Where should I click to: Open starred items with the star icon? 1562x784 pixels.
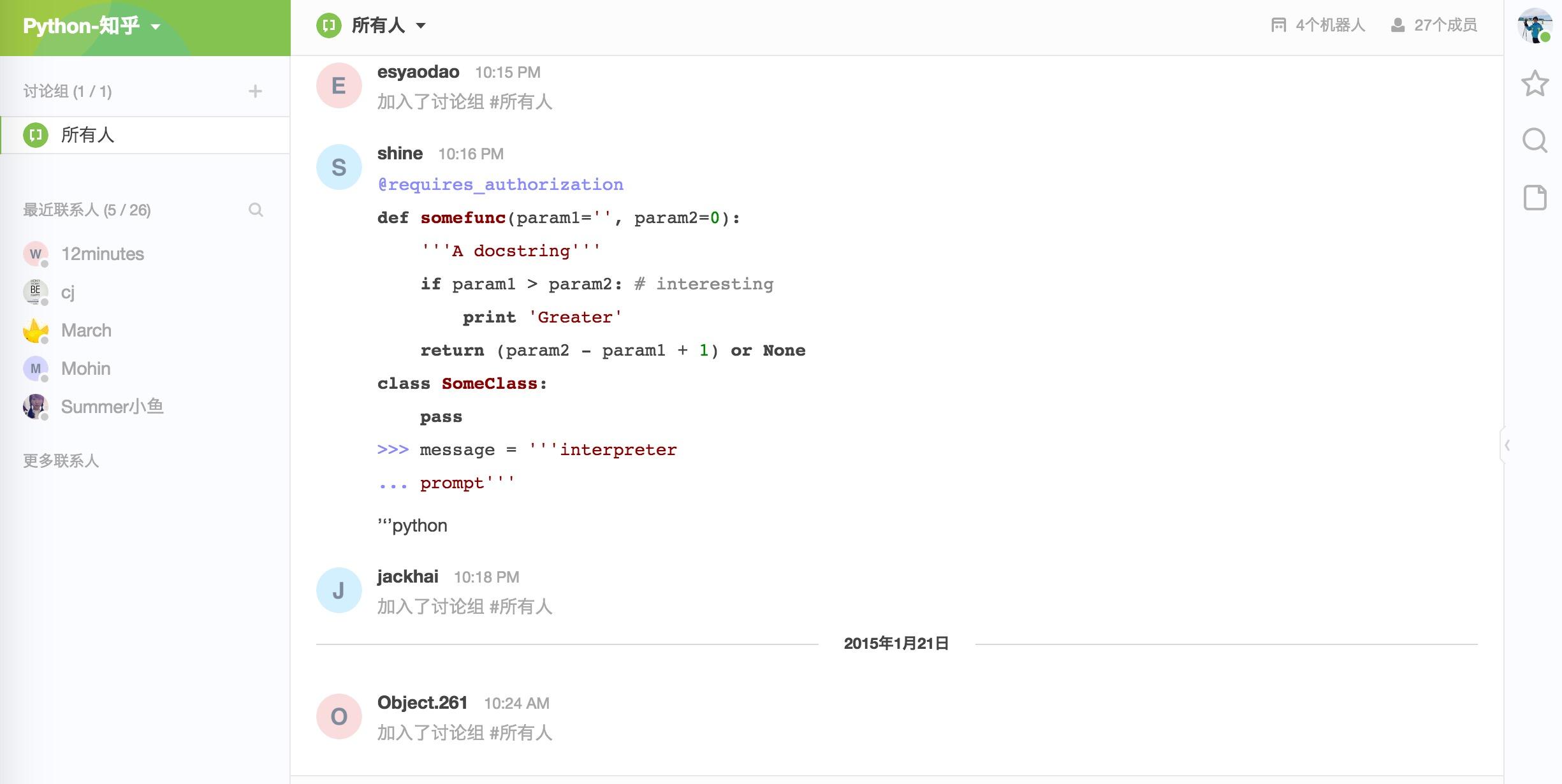click(x=1535, y=83)
